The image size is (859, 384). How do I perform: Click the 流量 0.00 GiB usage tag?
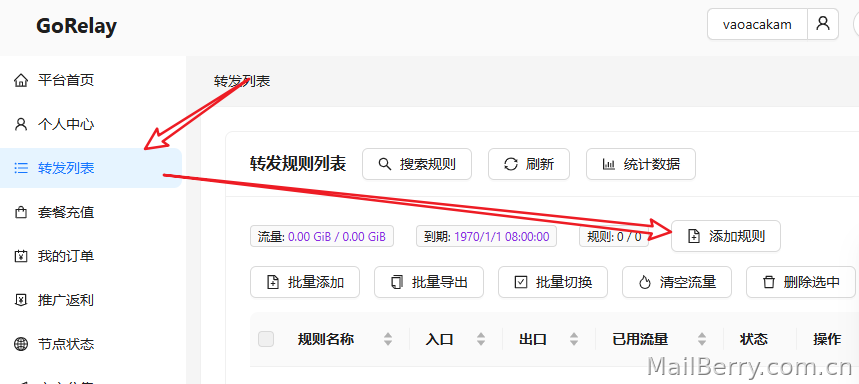(x=322, y=237)
